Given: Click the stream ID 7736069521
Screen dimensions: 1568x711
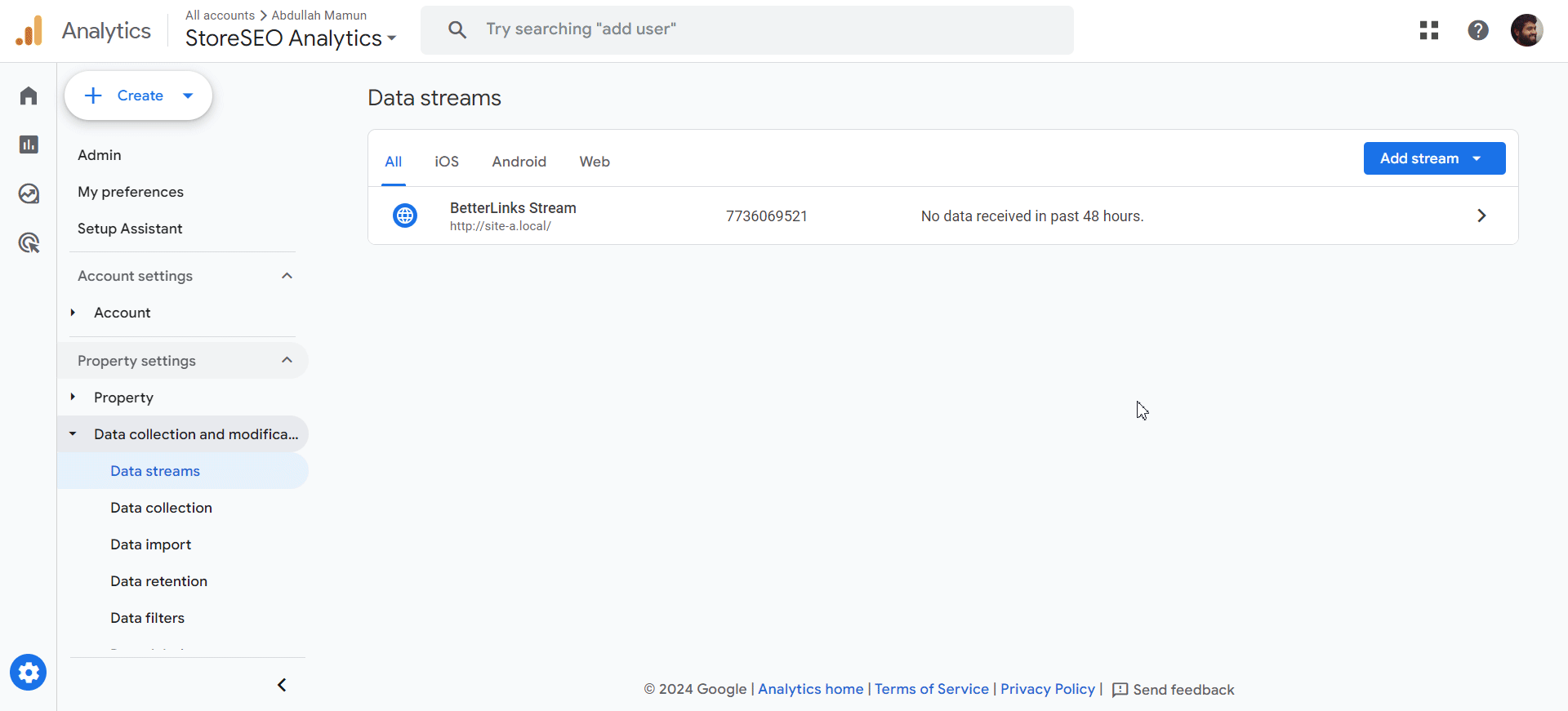Looking at the screenshot, I should [767, 216].
